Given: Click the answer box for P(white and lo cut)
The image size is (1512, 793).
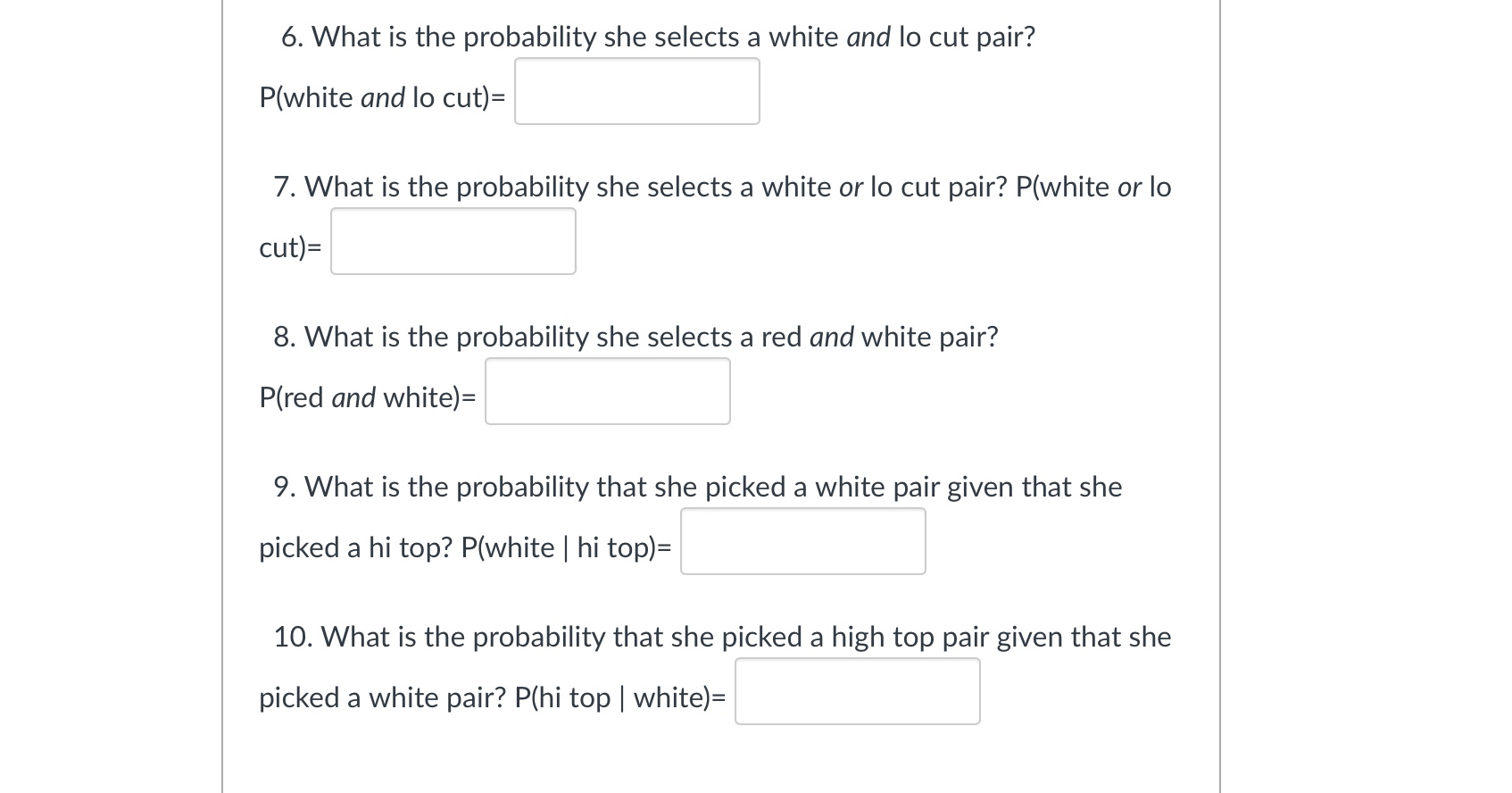Looking at the screenshot, I should (x=636, y=90).
